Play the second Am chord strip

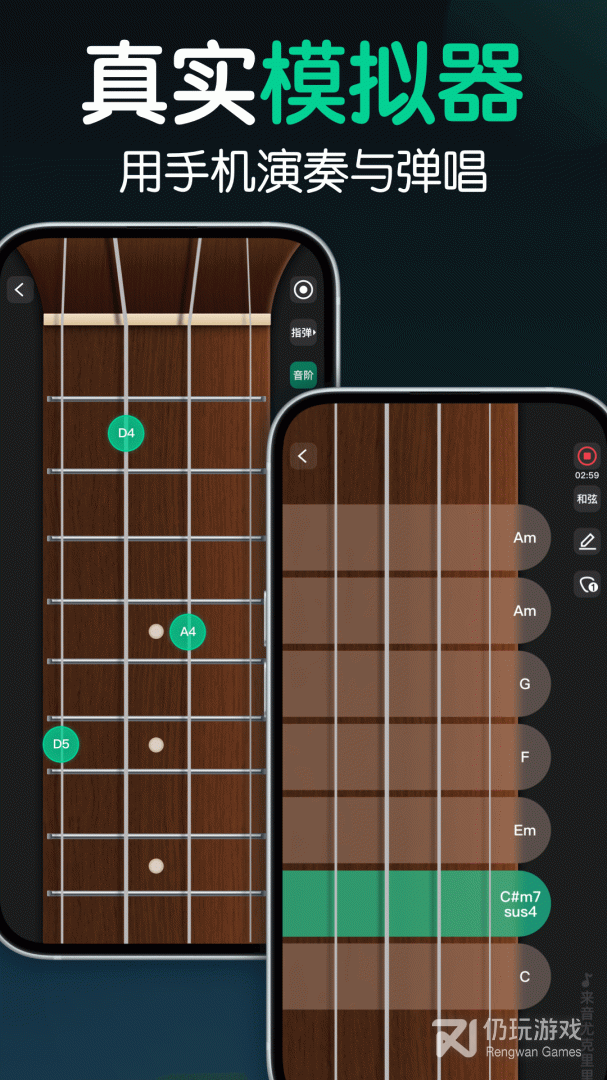coord(416,611)
